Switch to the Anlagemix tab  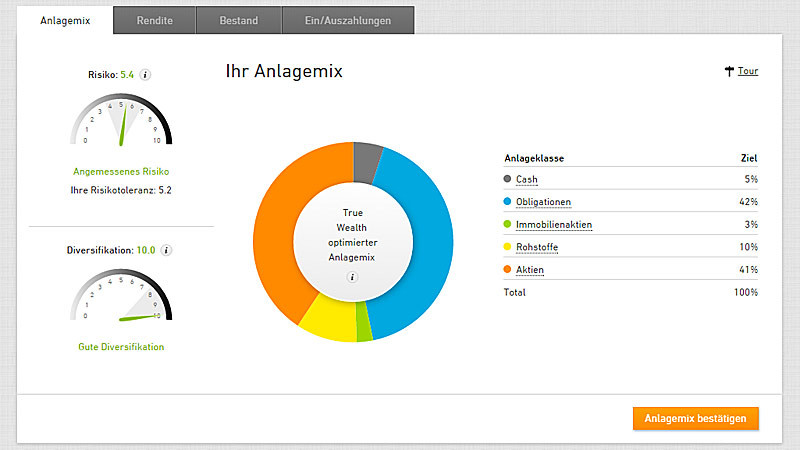coord(65,20)
